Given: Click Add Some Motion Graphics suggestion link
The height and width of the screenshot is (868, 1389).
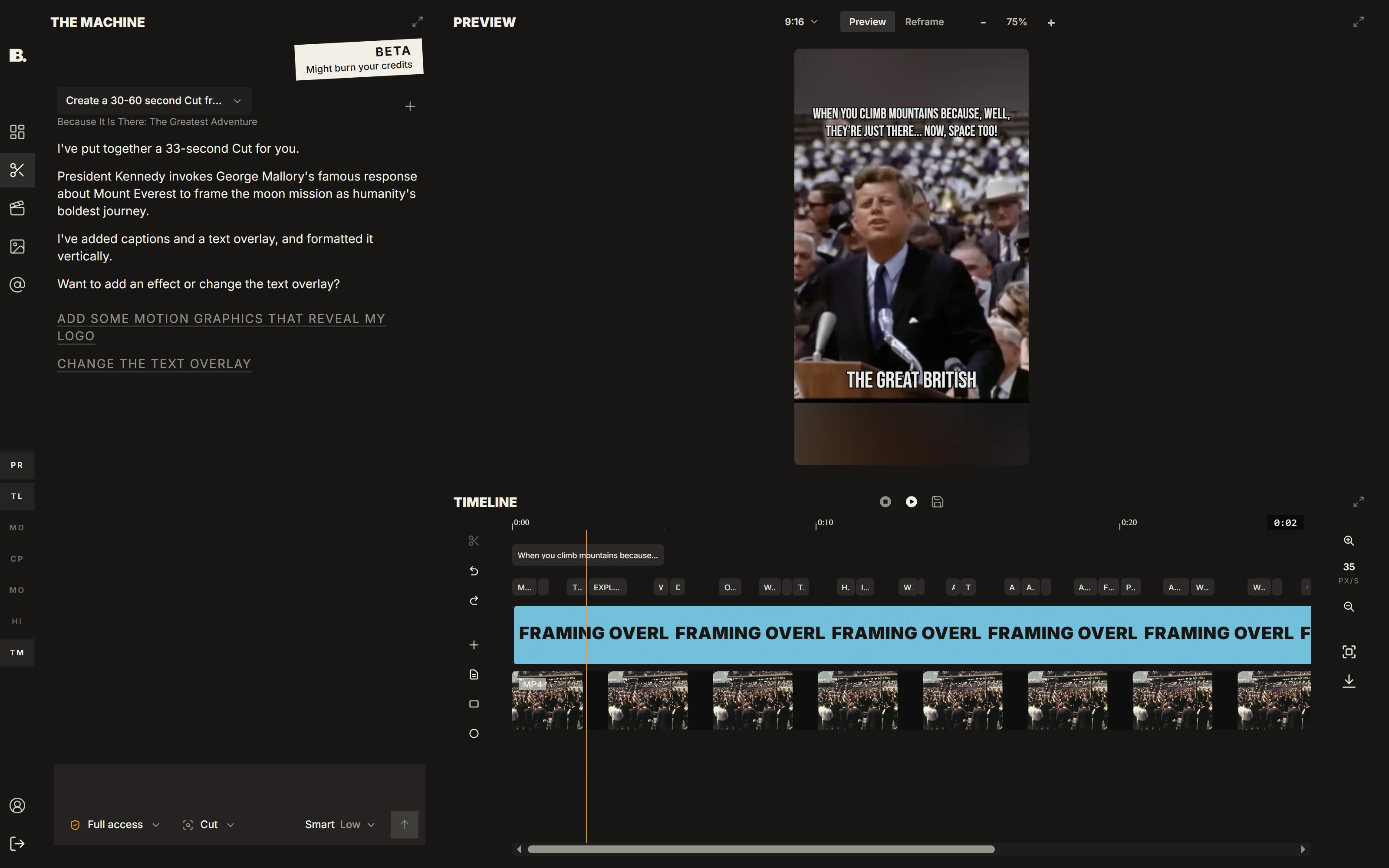Looking at the screenshot, I should coord(221,327).
